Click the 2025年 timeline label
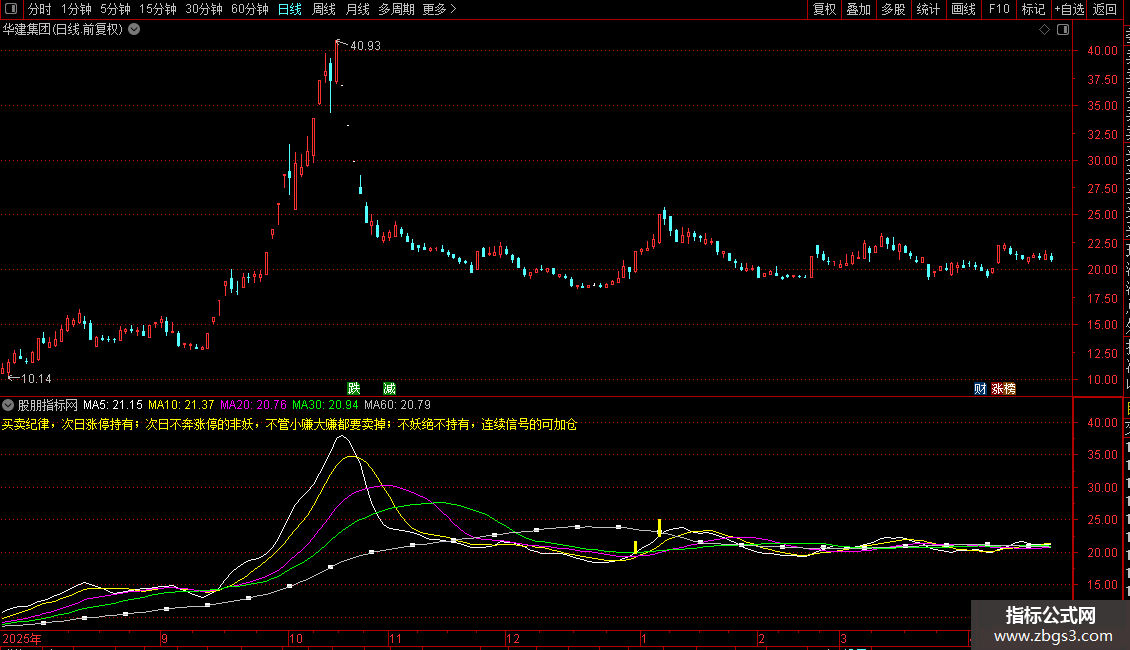1130x650 pixels. pos(22,638)
